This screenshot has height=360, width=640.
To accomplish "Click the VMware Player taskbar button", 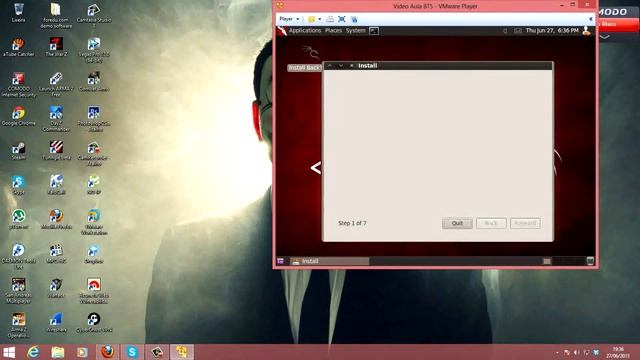I will click(x=182, y=352).
